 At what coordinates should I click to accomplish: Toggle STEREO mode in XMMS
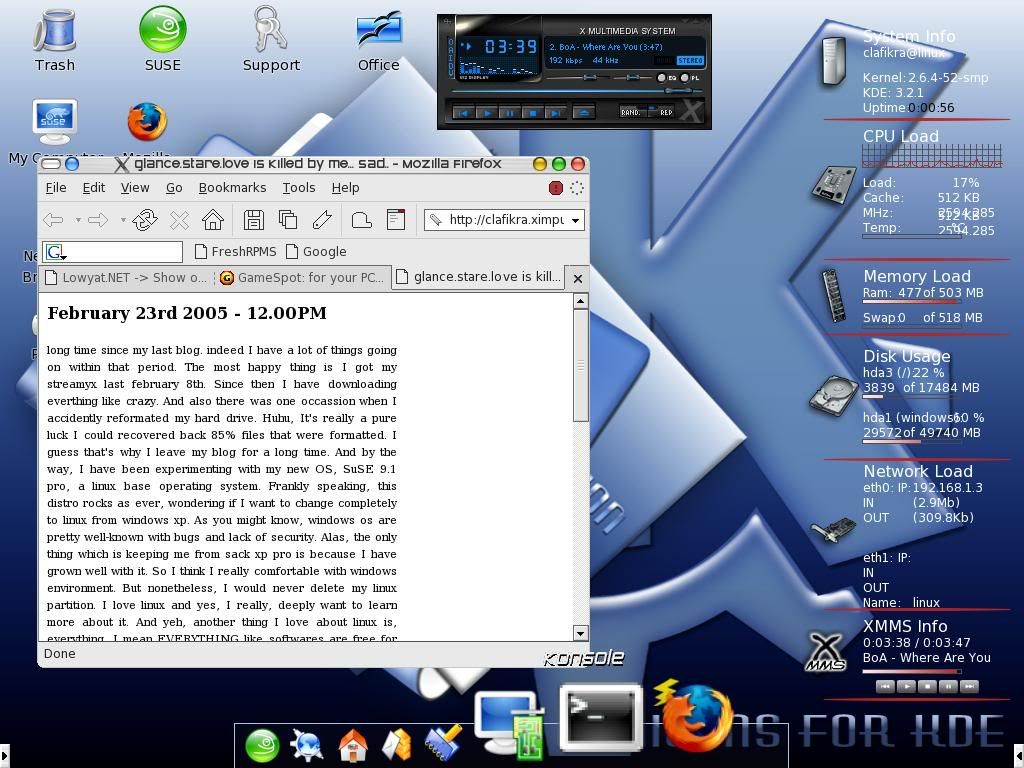(x=690, y=60)
